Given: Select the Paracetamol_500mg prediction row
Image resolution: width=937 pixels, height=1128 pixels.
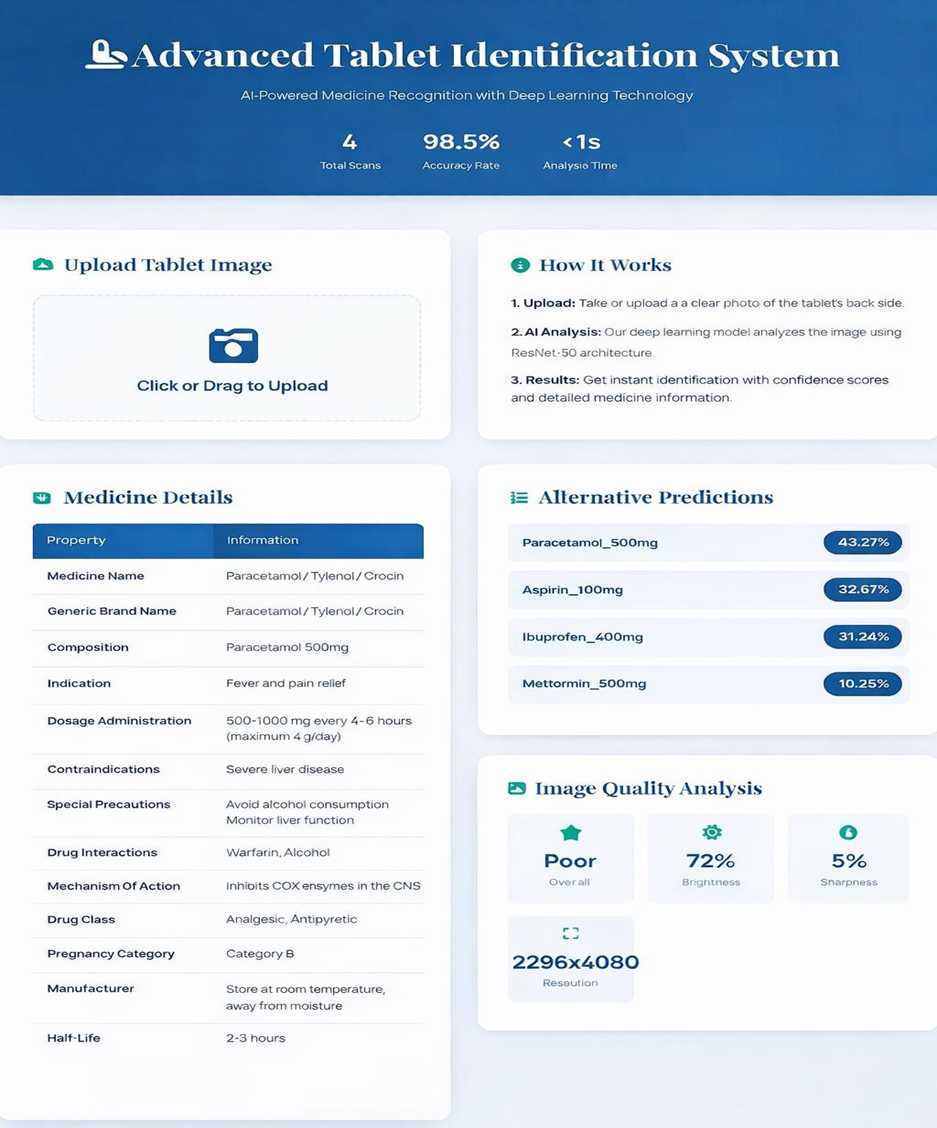Looking at the screenshot, I should (708, 543).
